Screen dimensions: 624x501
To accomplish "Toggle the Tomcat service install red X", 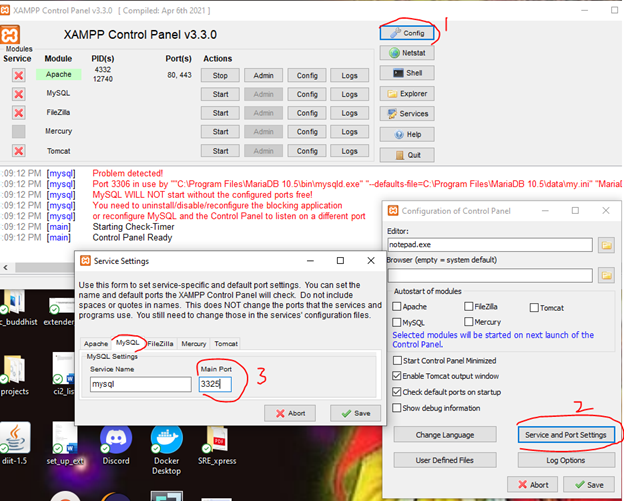I will [x=18, y=151].
